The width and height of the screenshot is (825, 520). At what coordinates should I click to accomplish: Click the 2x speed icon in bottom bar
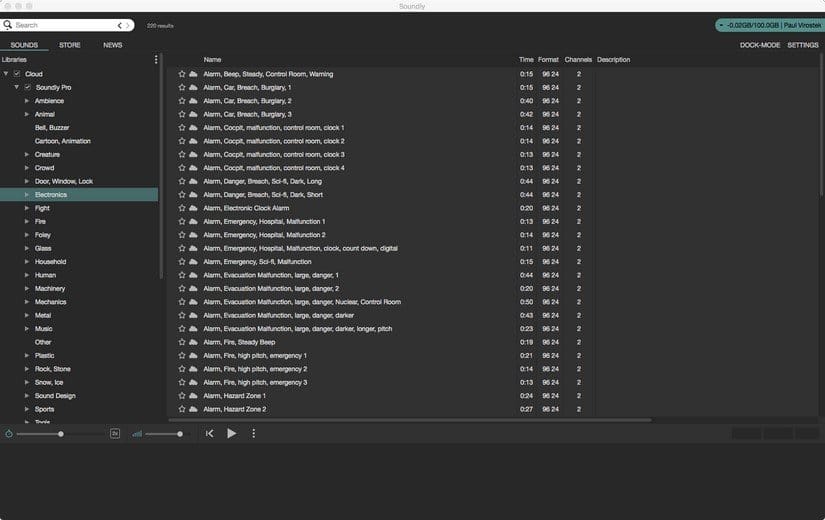click(x=115, y=433)
